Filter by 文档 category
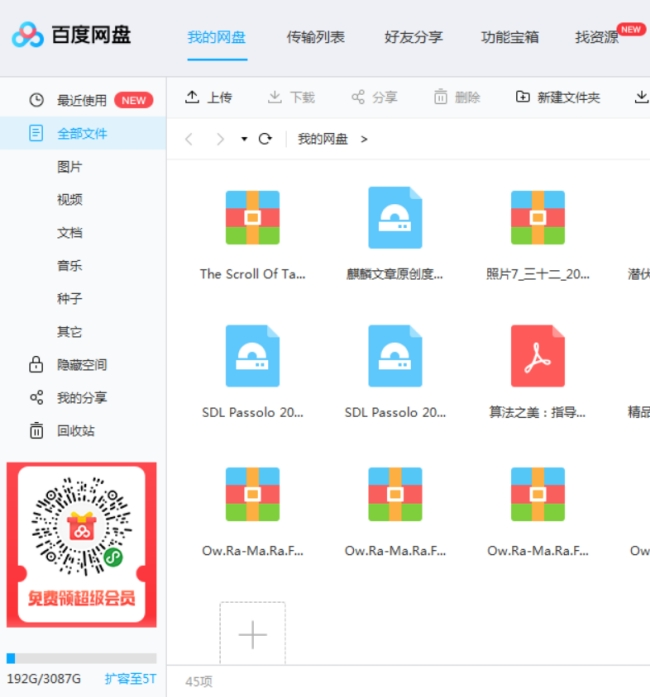The image size is (650, 697). [x=70, y=232]
